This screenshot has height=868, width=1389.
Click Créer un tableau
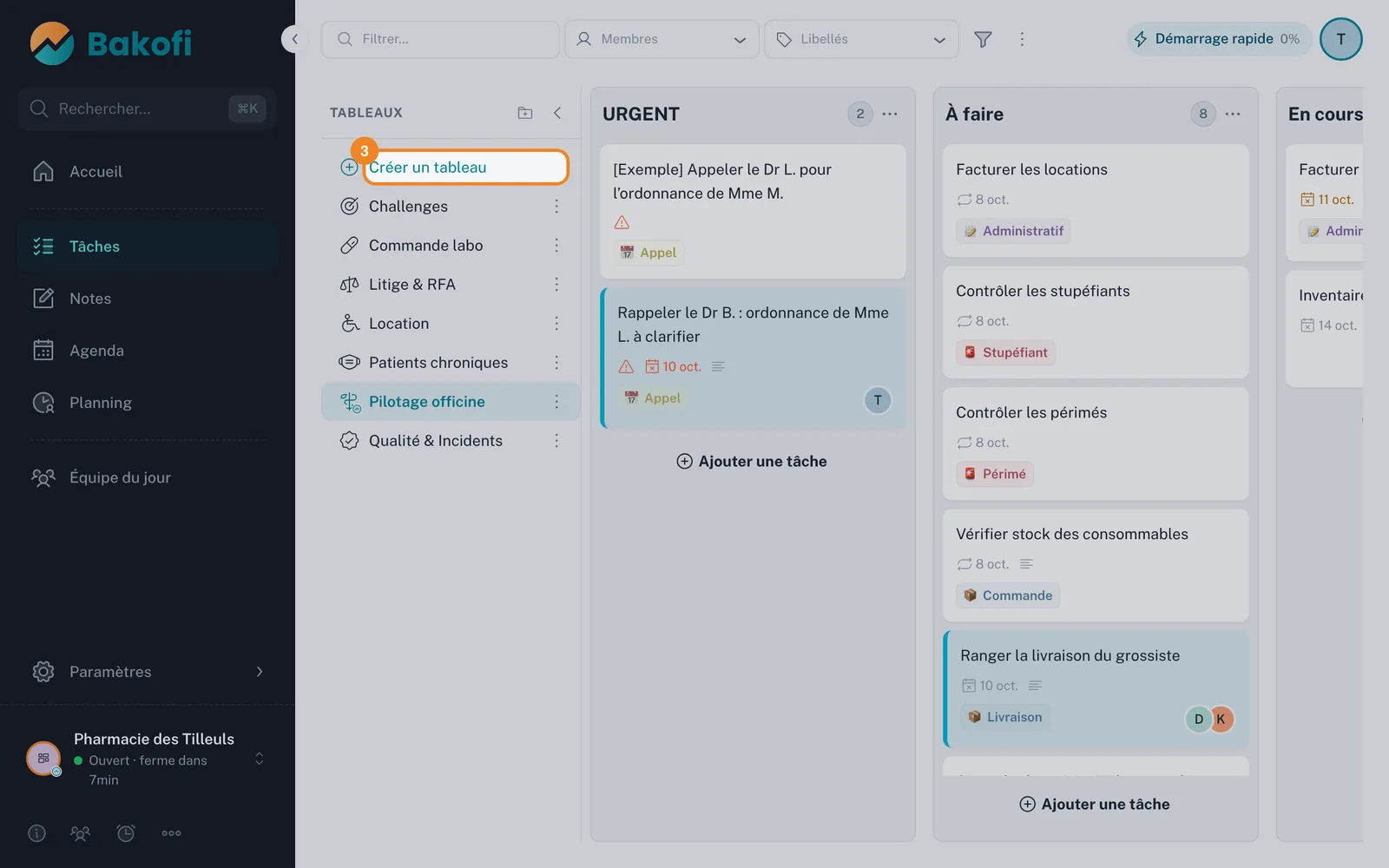(465, 168)
